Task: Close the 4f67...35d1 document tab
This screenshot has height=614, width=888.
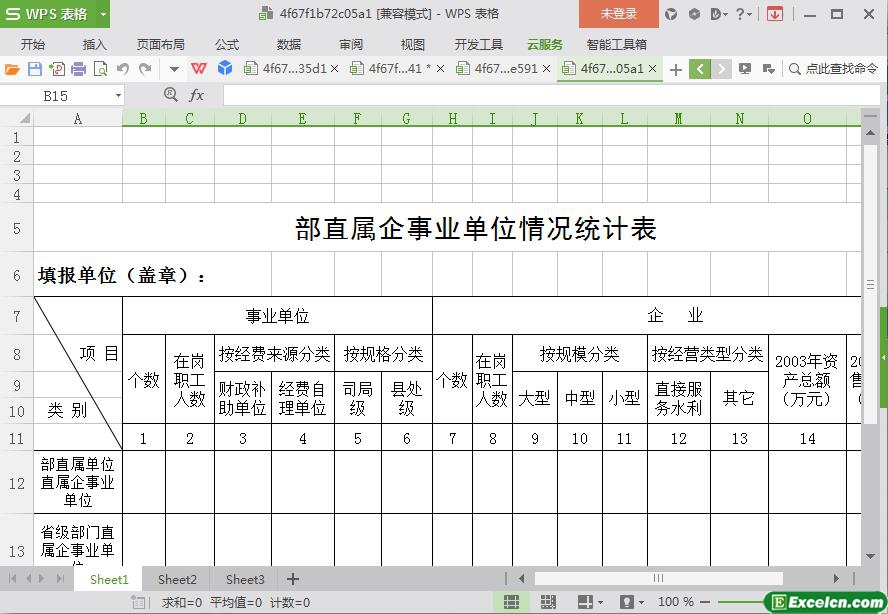Action: [x=334, y=69]
